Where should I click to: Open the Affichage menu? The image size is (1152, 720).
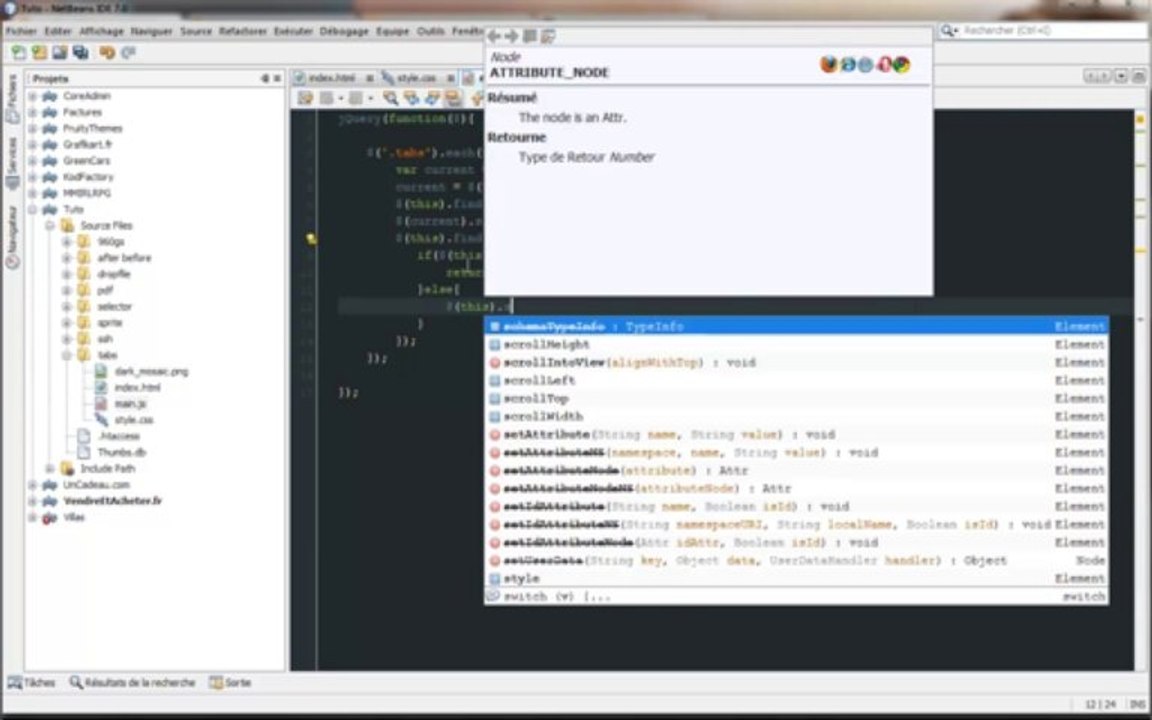coord(101,32)
